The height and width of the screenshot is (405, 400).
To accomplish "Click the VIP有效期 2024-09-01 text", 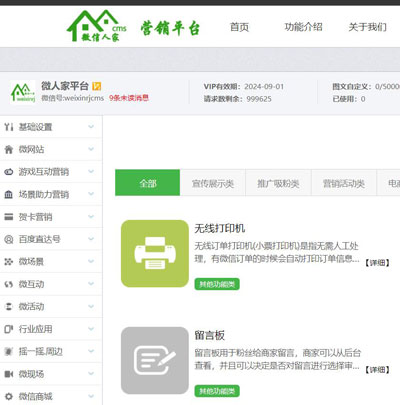I will click(244, 87).
